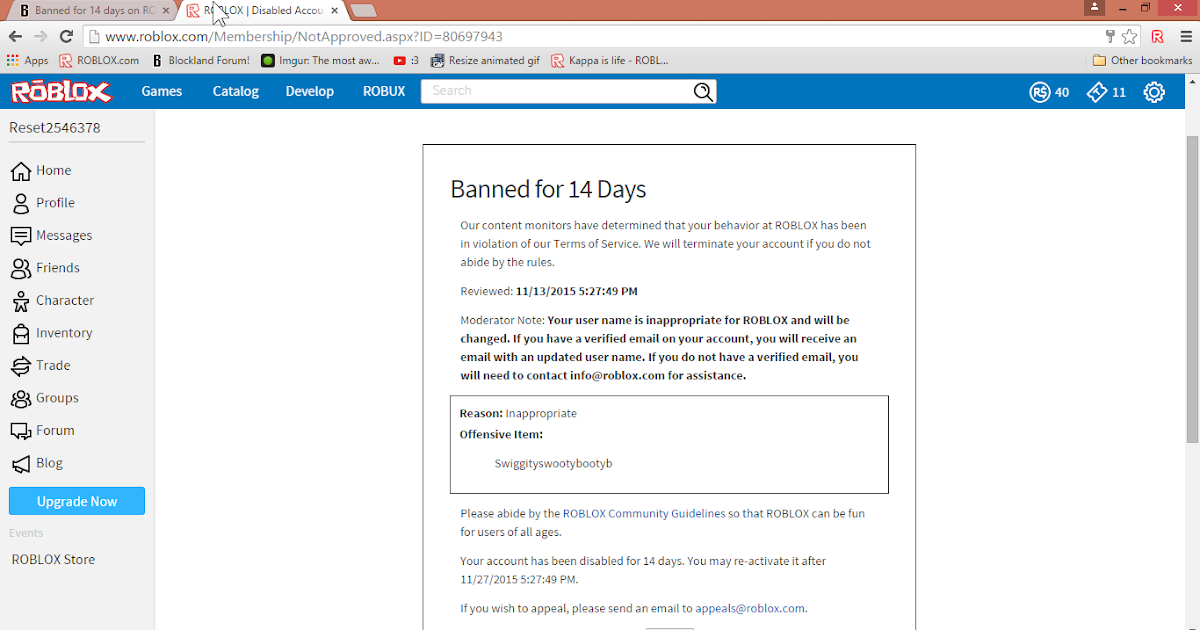The height and width of the screenshot is (630, 1200).
Task: Click the Forum icon in sidebar
Action: tap(20, 431)
